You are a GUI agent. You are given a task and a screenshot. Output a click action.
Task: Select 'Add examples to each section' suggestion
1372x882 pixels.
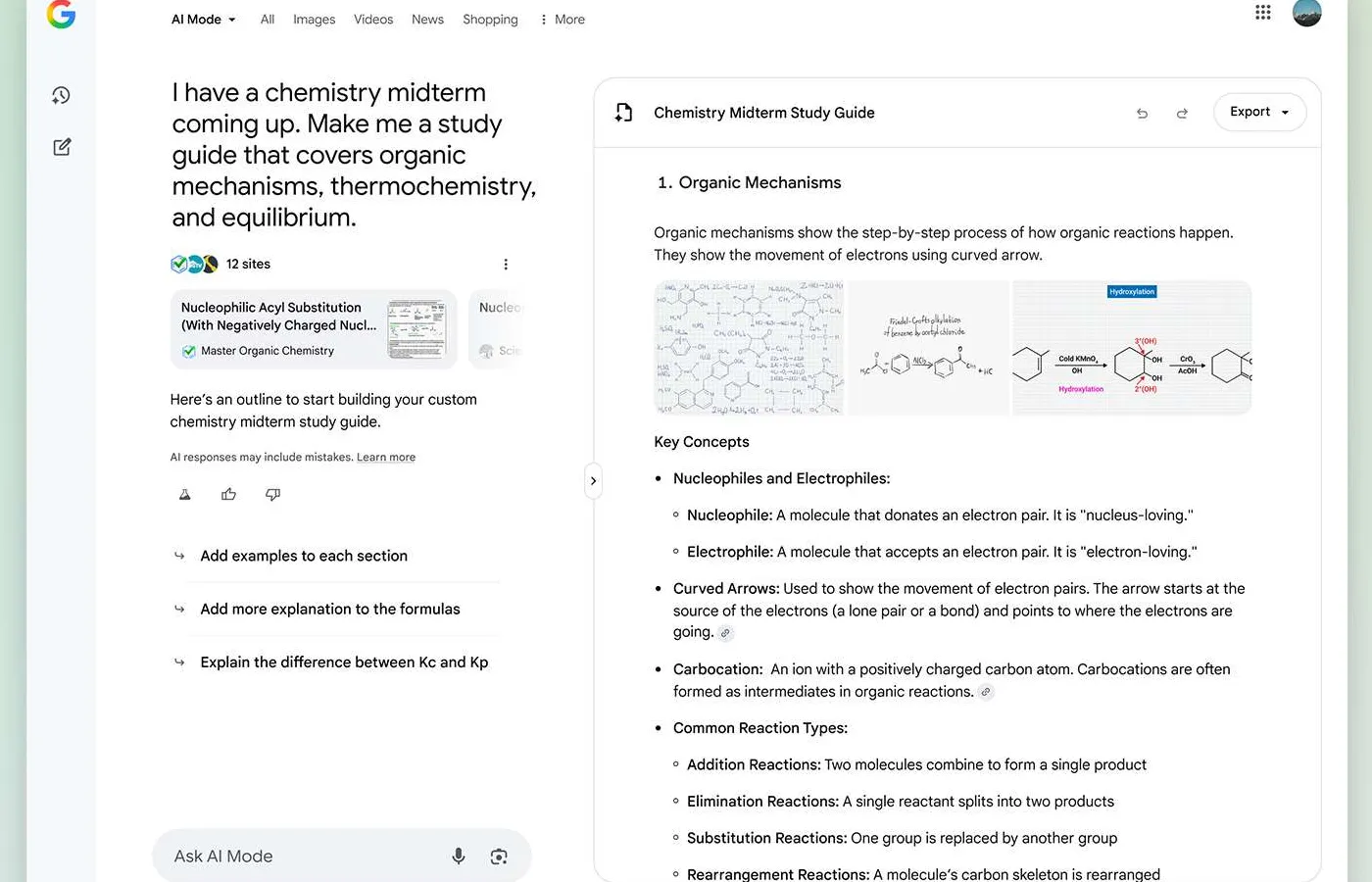304,556
